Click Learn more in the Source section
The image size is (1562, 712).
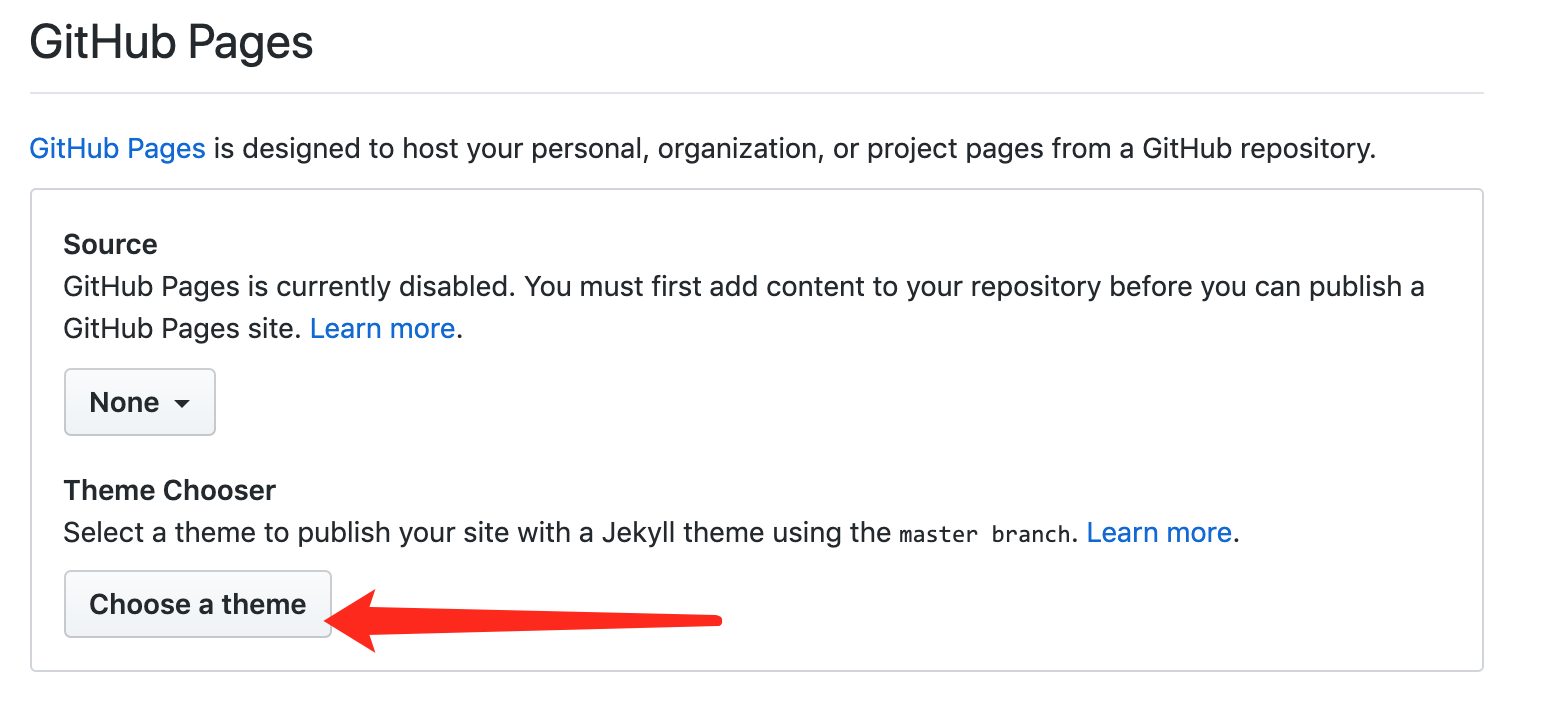tap(382, 328)
